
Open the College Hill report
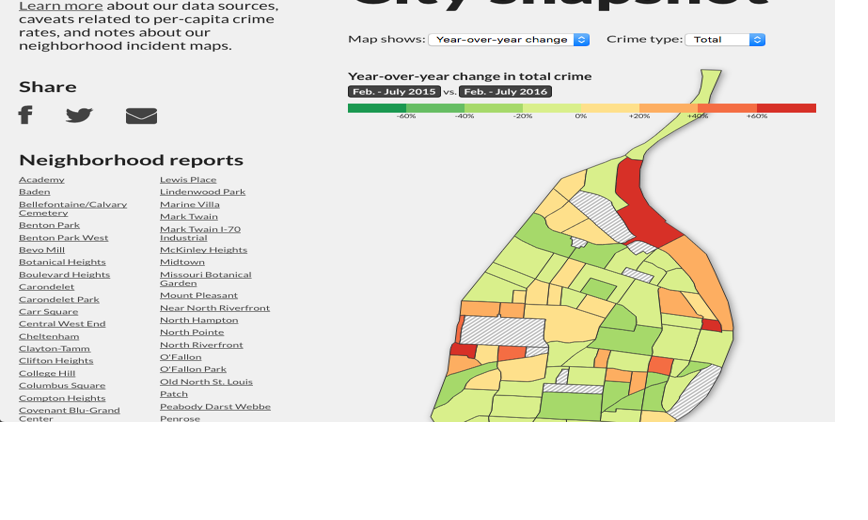point(47,373)
